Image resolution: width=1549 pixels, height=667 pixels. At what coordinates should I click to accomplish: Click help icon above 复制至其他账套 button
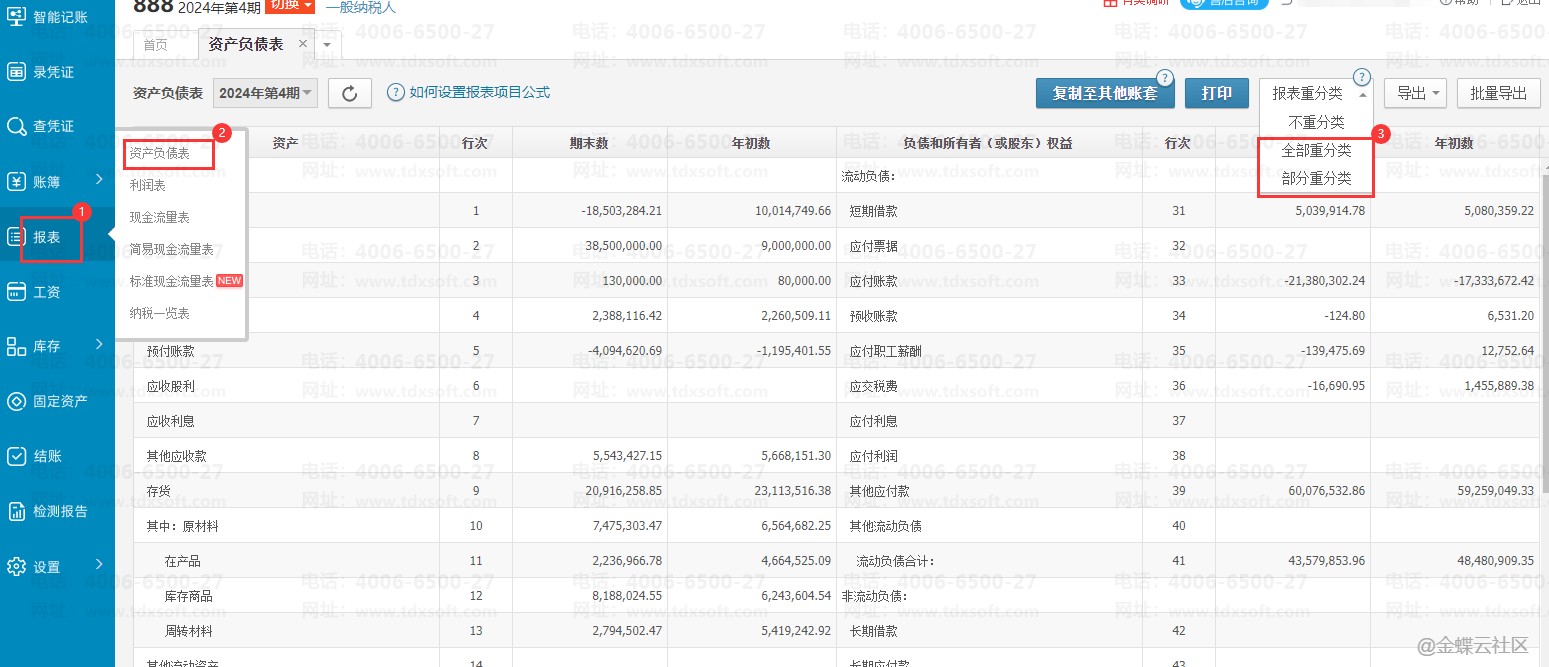(x=1164, y=77)
